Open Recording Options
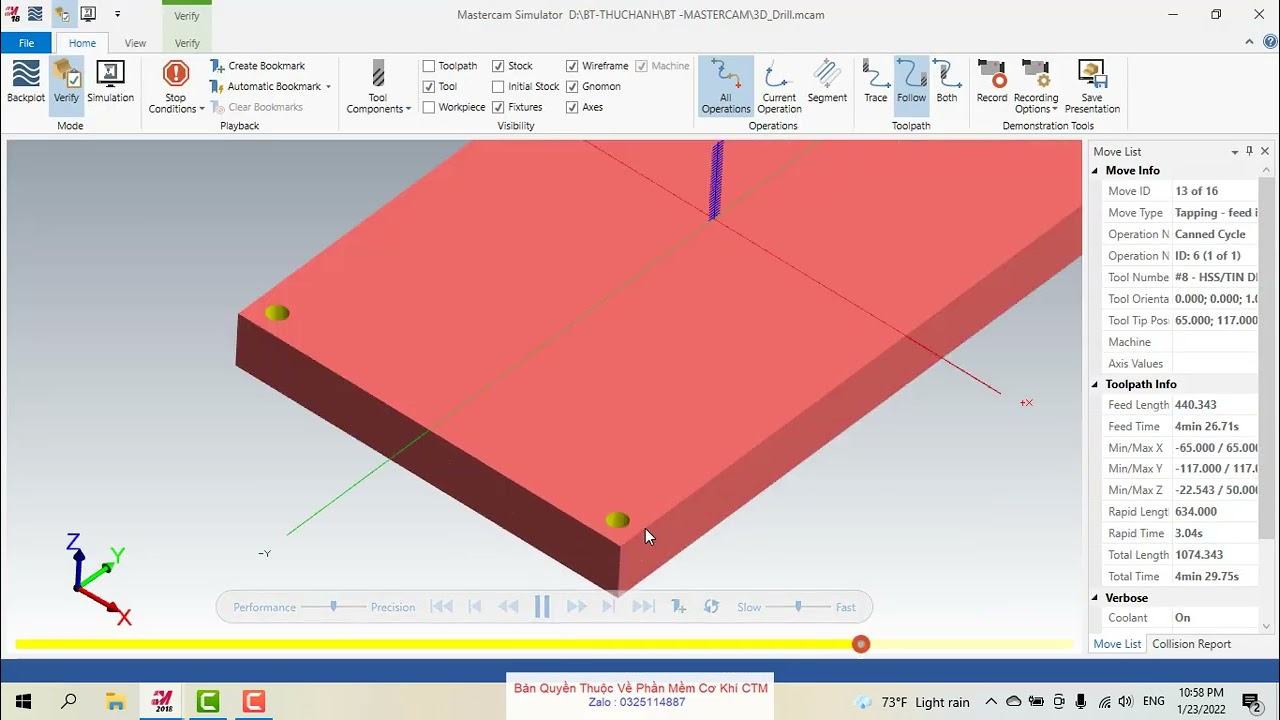1280x720 pixels. coord(1036,87)
